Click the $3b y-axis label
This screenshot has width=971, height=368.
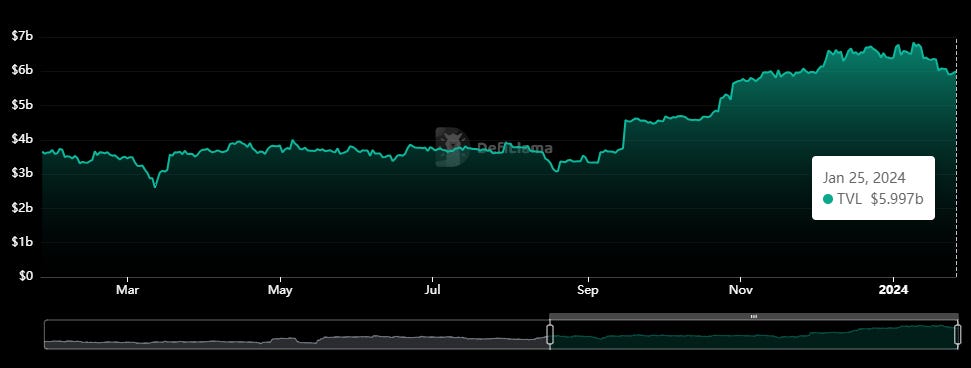point(22,173)
